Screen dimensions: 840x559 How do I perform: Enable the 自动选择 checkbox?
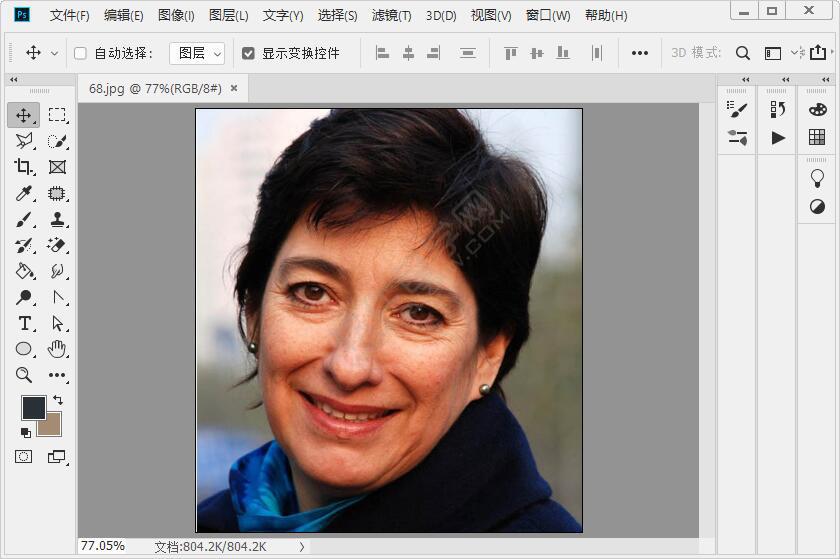click(80, 53)
